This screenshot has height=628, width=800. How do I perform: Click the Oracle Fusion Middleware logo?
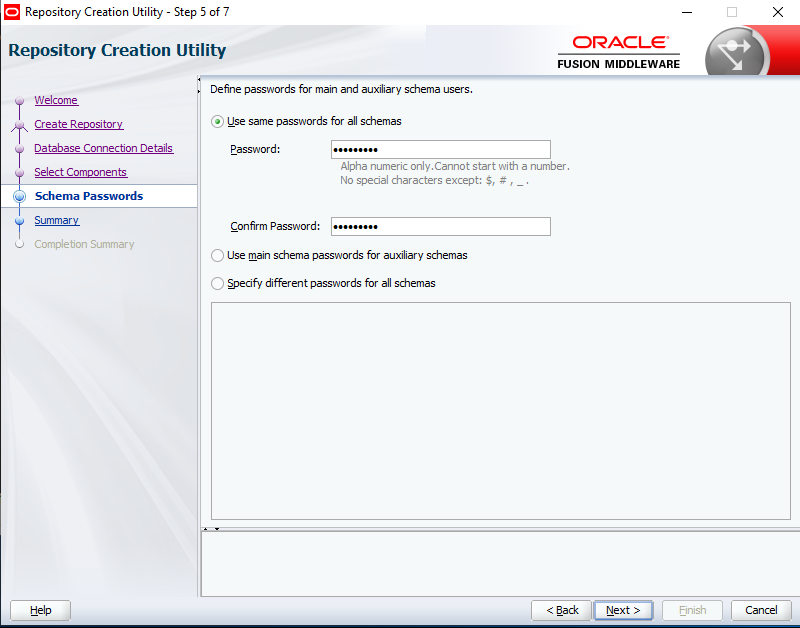pyautogui.click(x=617, y=52)
